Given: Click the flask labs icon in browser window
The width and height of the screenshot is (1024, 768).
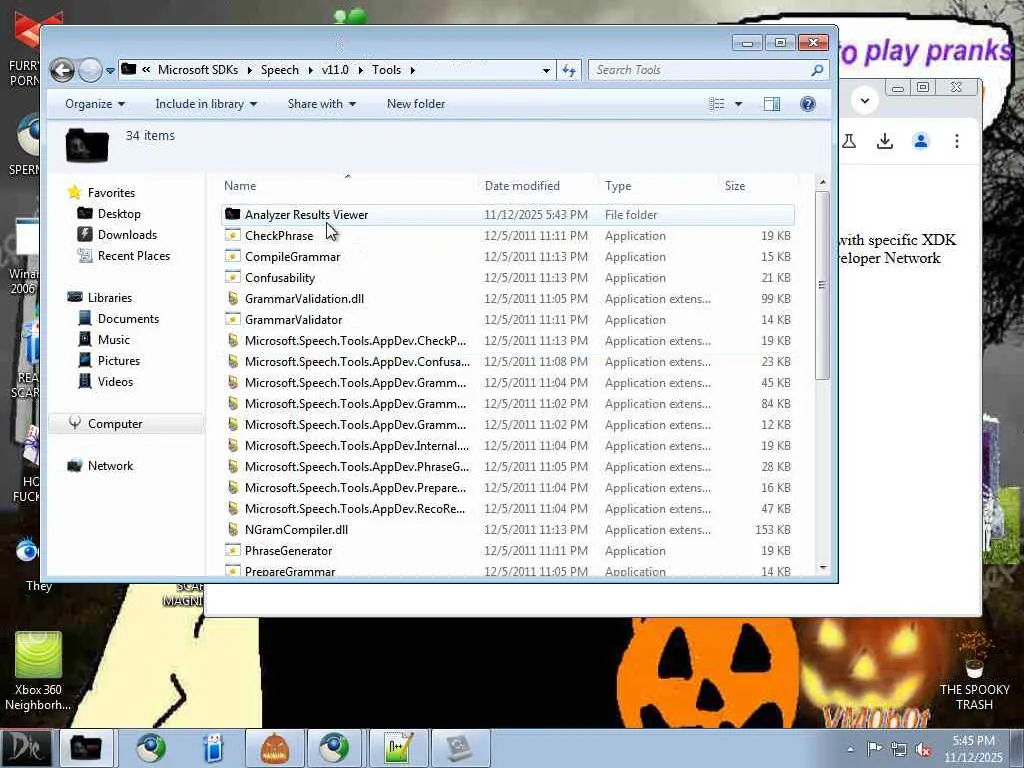Looking at the screenshot, I should click(849, 140).
